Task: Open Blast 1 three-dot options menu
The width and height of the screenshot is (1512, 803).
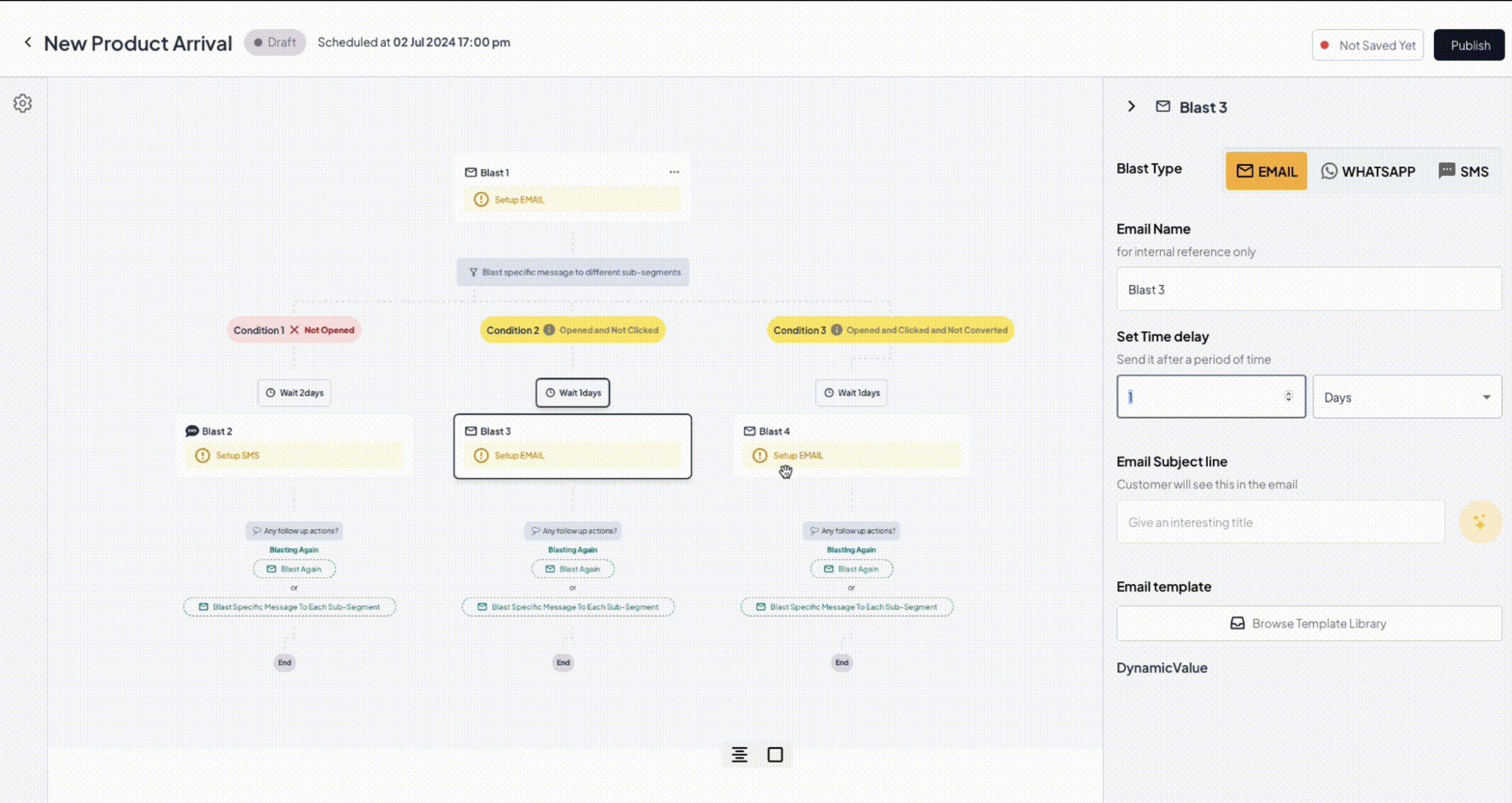Action: point(674,172)
